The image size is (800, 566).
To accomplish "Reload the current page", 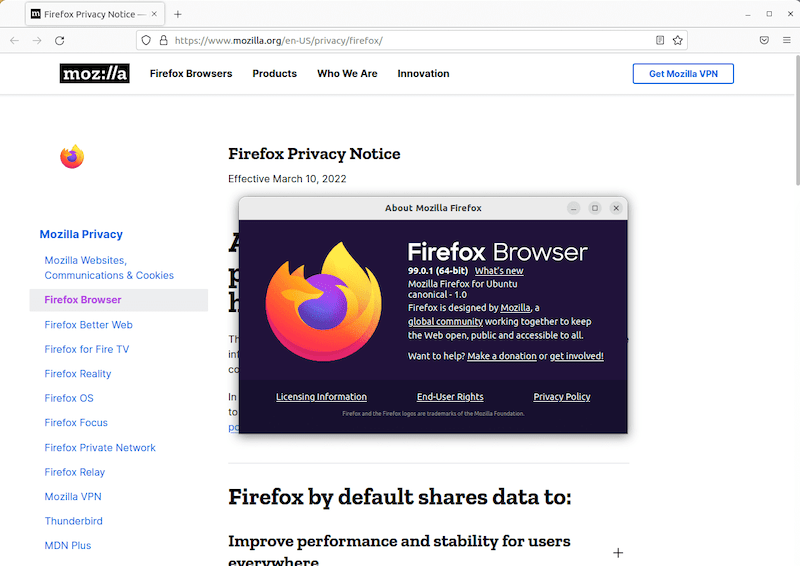I will pyautogui.click(x=60, y=40).
